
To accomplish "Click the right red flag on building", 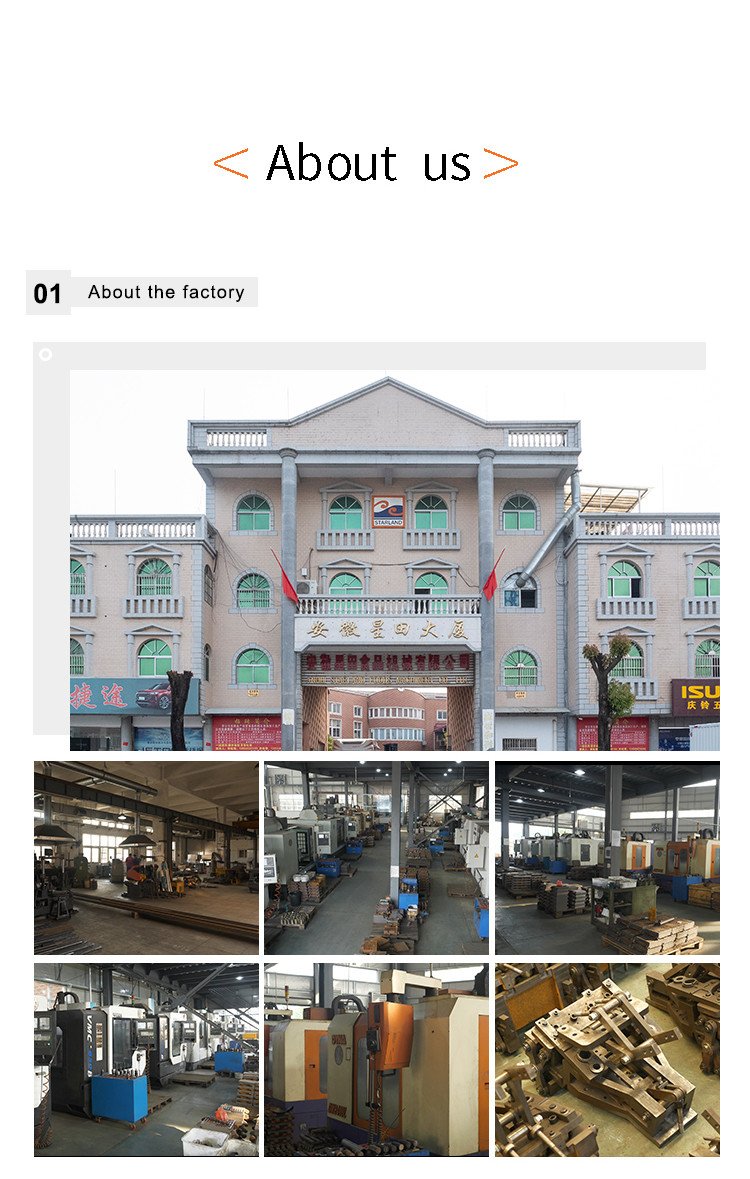I will tap(493, 575).
